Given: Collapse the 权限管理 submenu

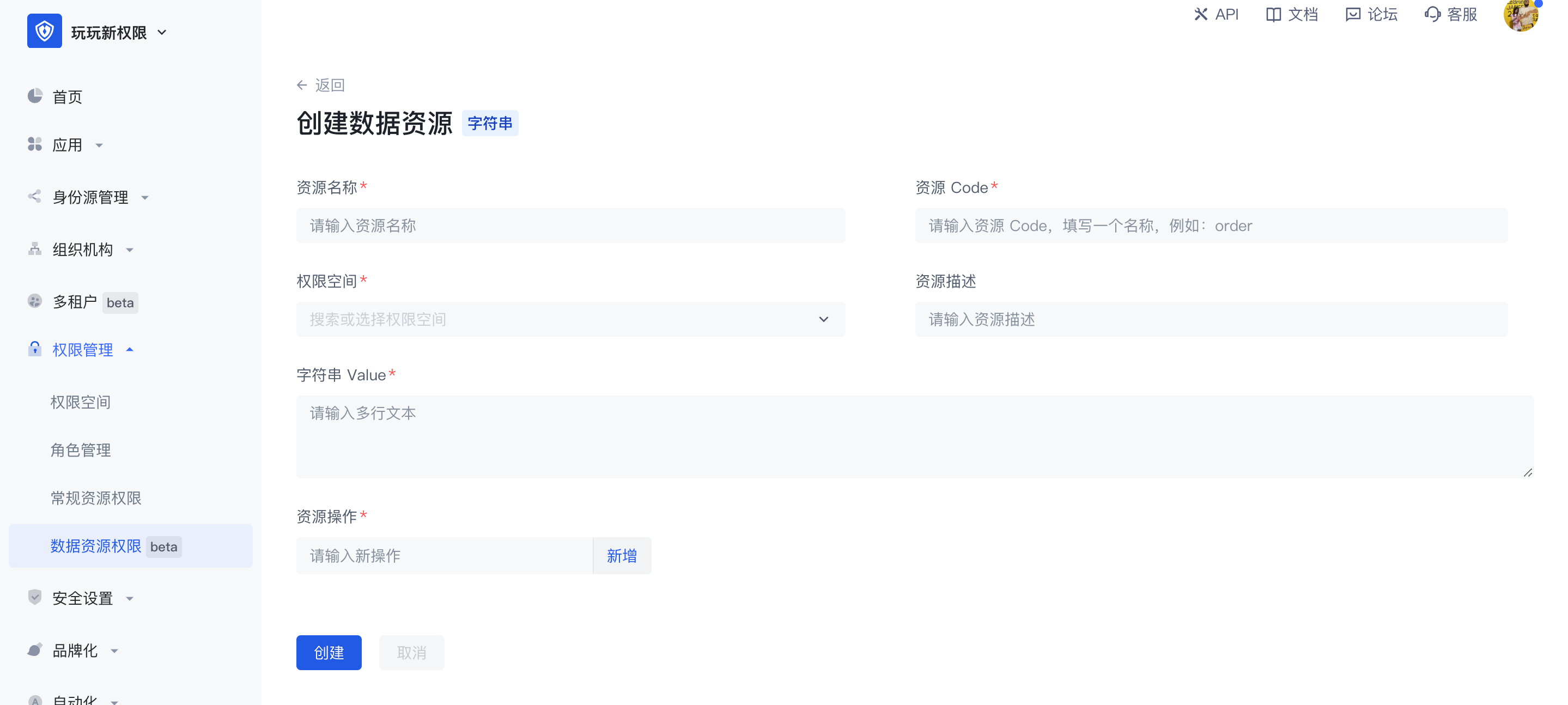Looking at the screenshot, I should [129, 350].
